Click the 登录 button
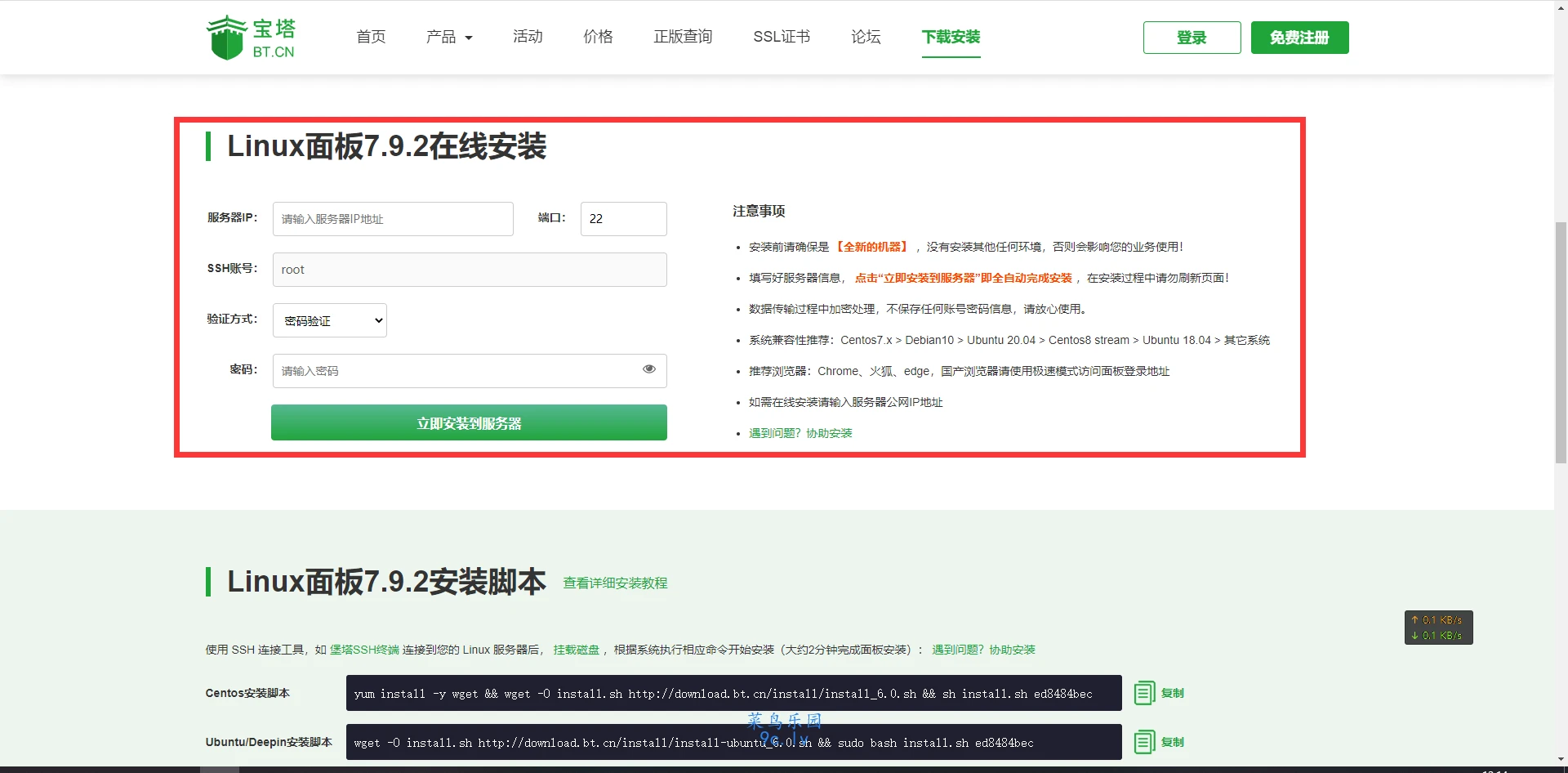1568x773 pixels. 1192,38
